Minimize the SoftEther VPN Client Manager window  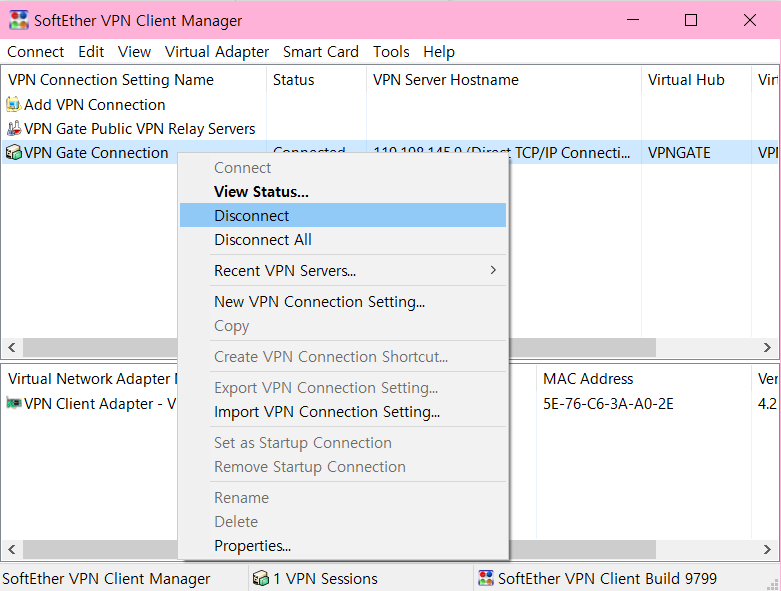point(633,20)
